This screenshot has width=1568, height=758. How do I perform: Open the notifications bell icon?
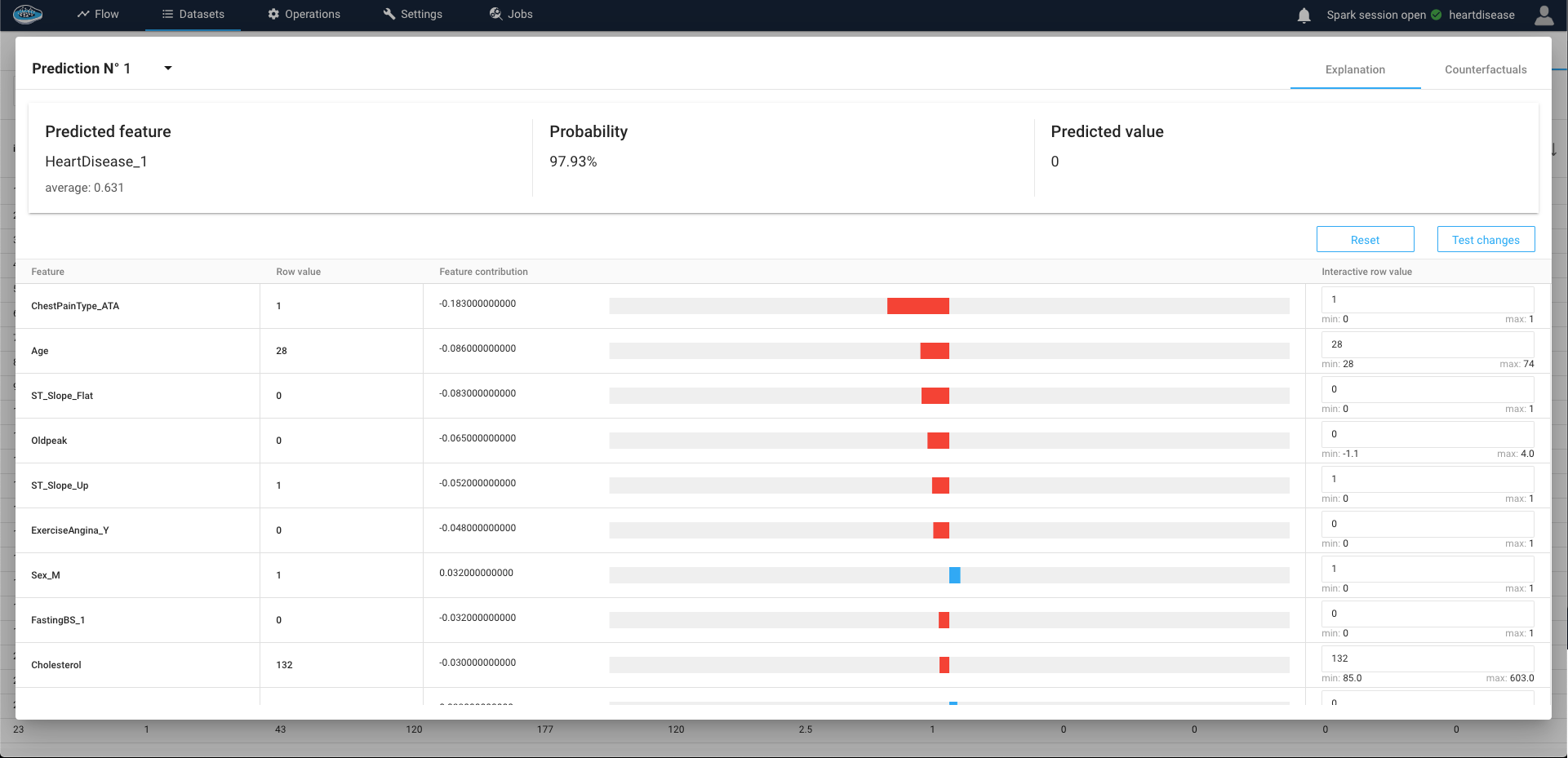[x=1304, y=15]
